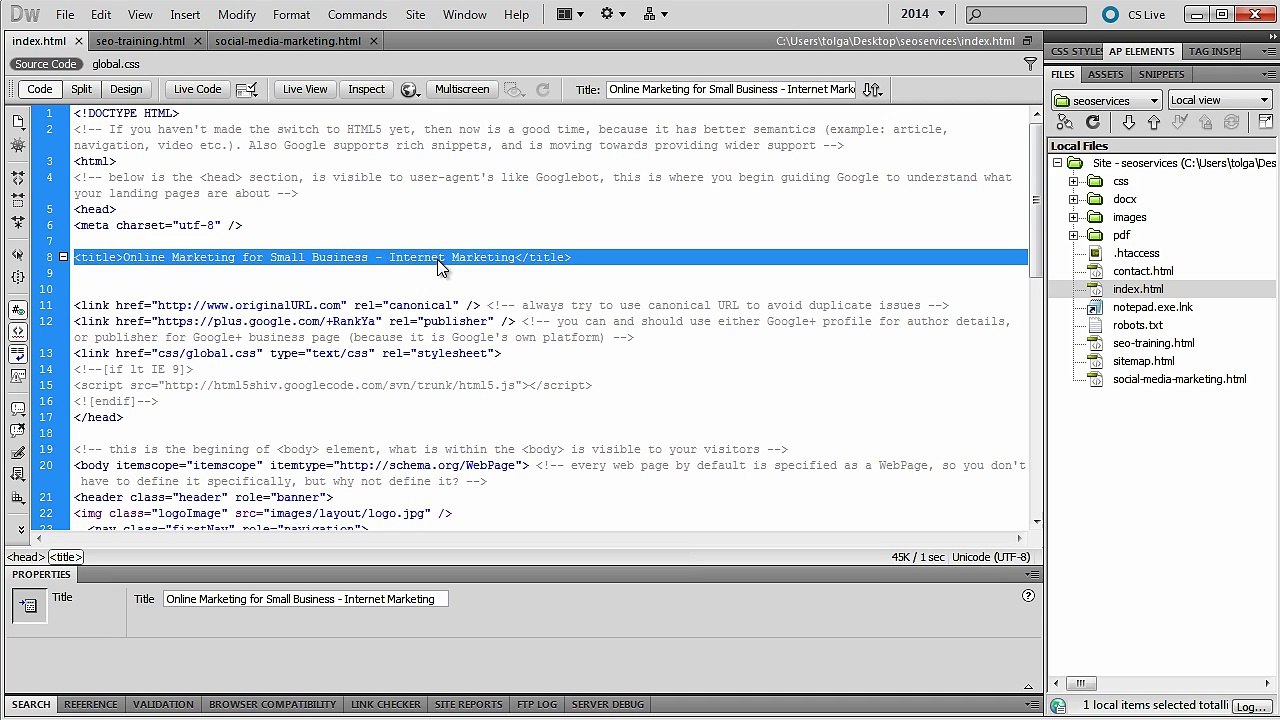Open the Commands menu
Screen dimensions: 1280x720
pos(357,15)
